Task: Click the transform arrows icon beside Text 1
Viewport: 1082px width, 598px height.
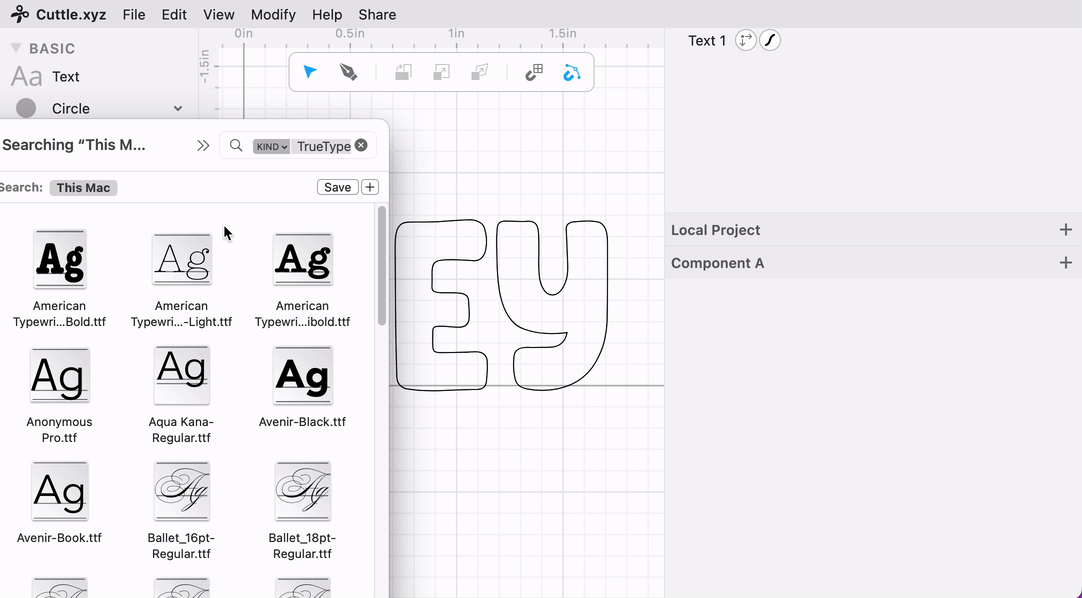Action: [x=745, y=40]
